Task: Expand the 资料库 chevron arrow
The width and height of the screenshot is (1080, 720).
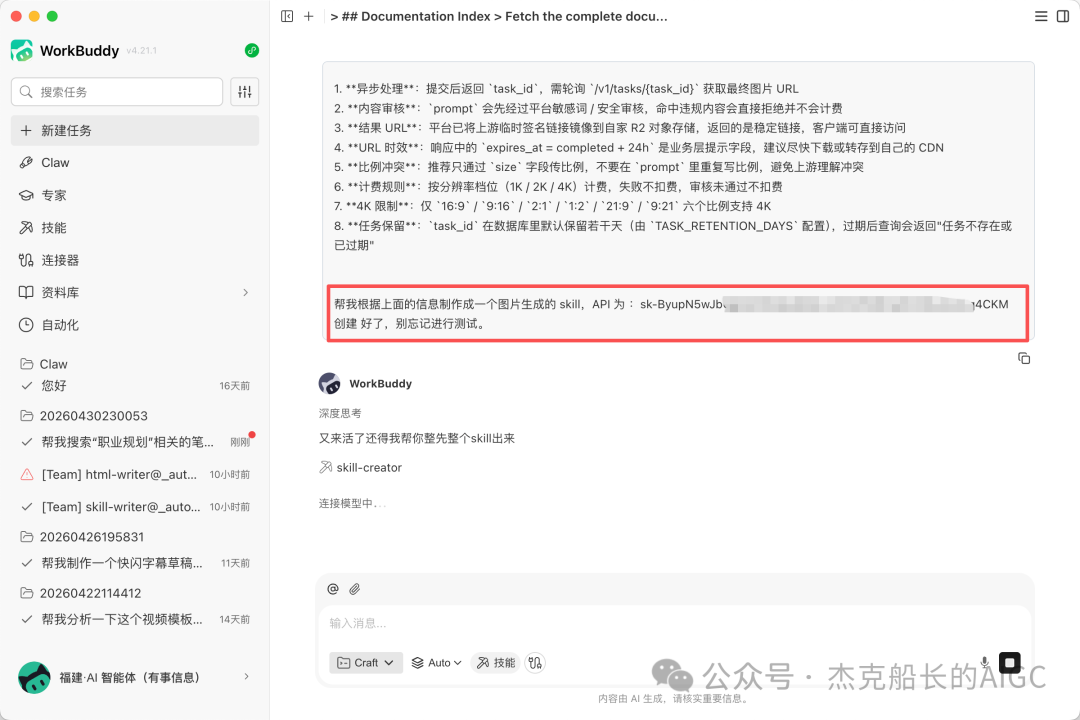Action: click(246, 293)
